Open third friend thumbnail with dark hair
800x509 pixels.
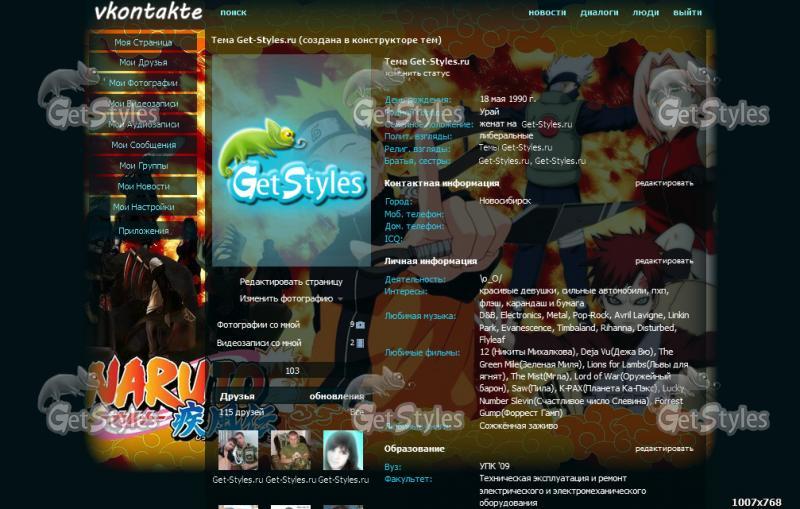[343, 450]
